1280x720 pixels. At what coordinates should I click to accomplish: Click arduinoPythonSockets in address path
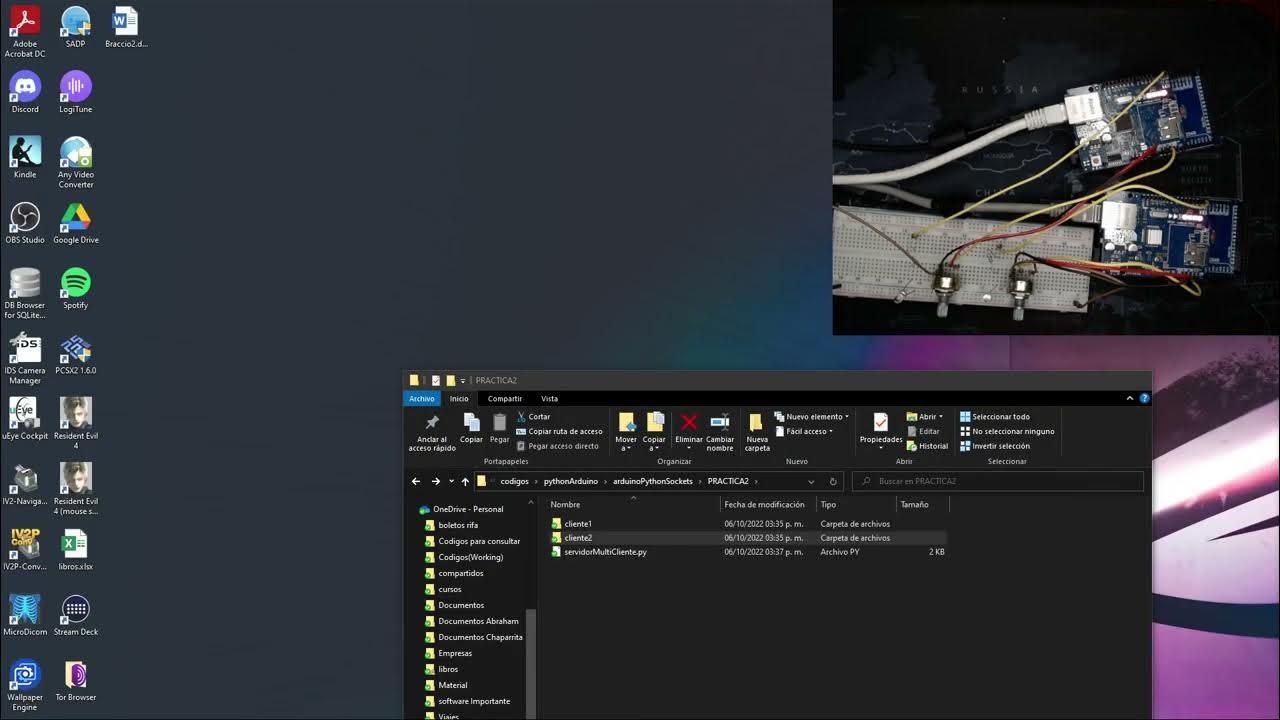pos(652,481)
